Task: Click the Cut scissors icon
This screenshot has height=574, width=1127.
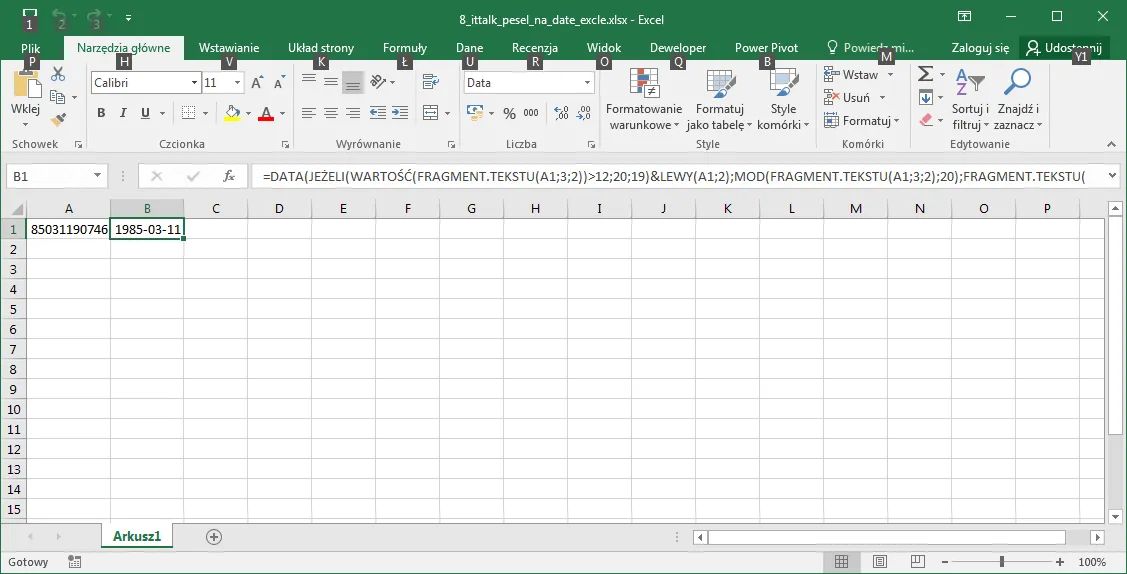Action: pos(57,74)
